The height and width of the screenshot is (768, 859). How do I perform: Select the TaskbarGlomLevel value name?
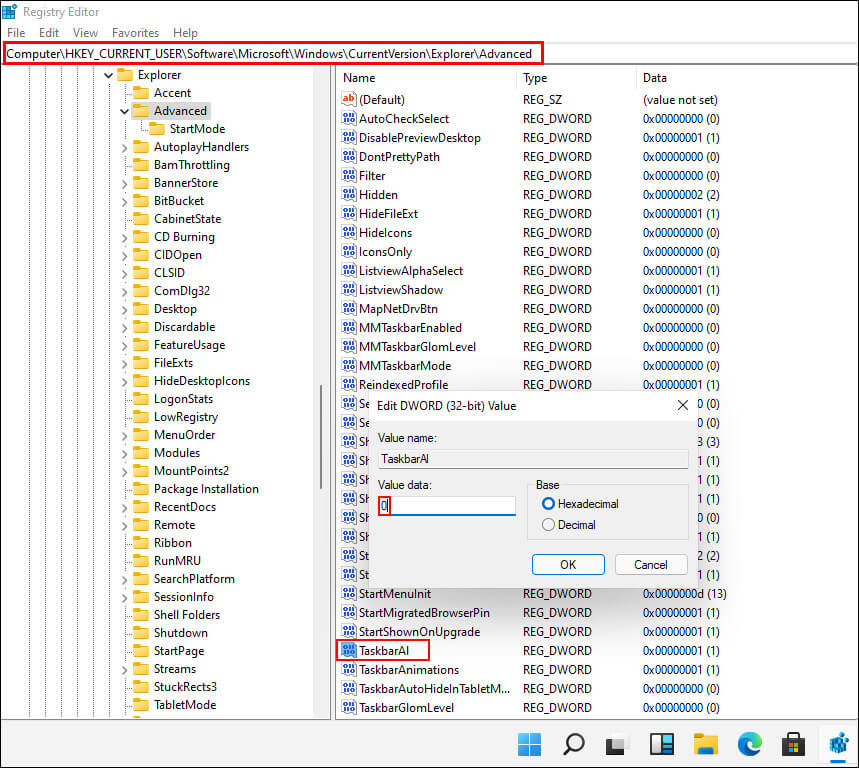(406, 708)
